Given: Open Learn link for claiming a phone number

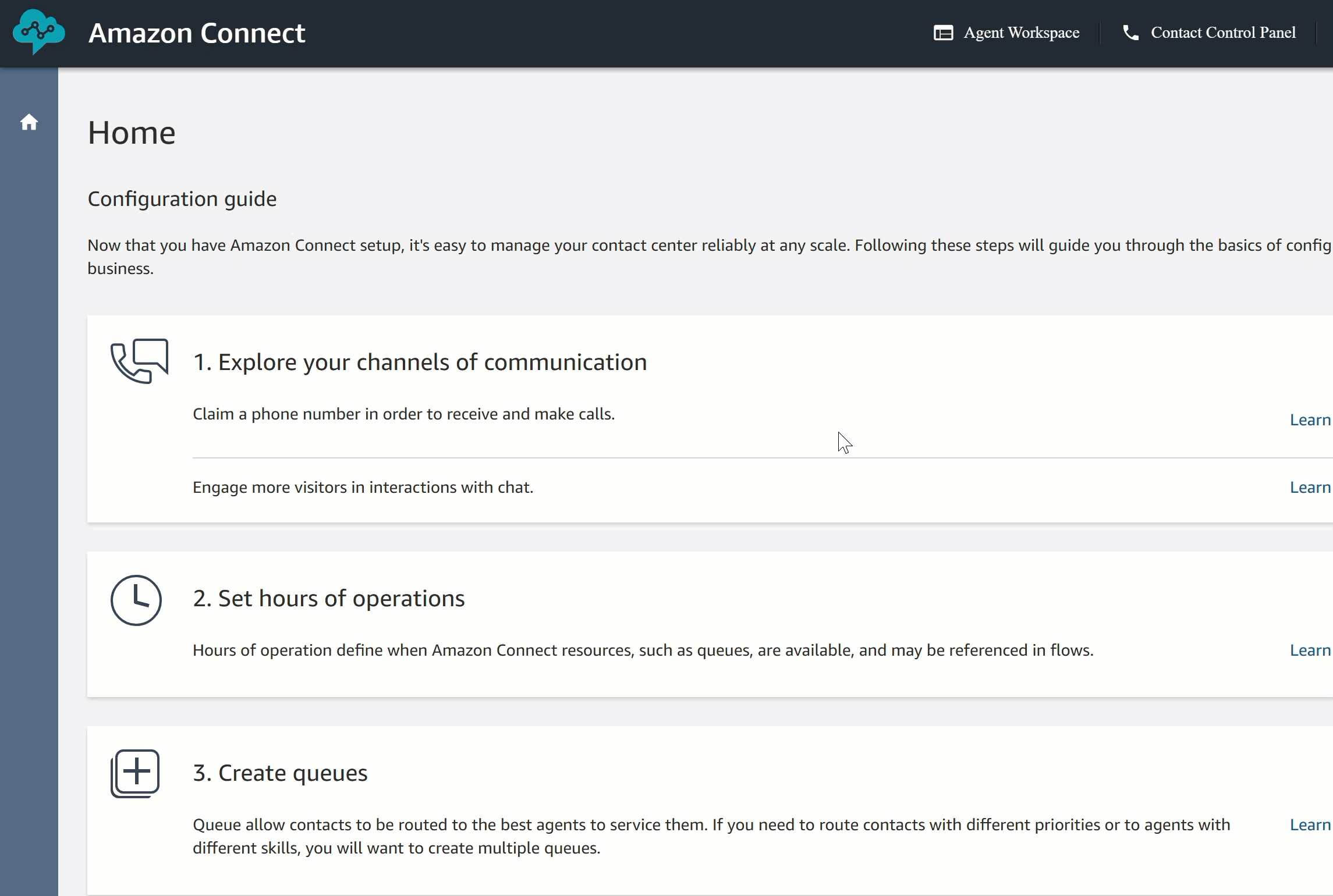Looking at the screenshot, I should [1310, 420].
